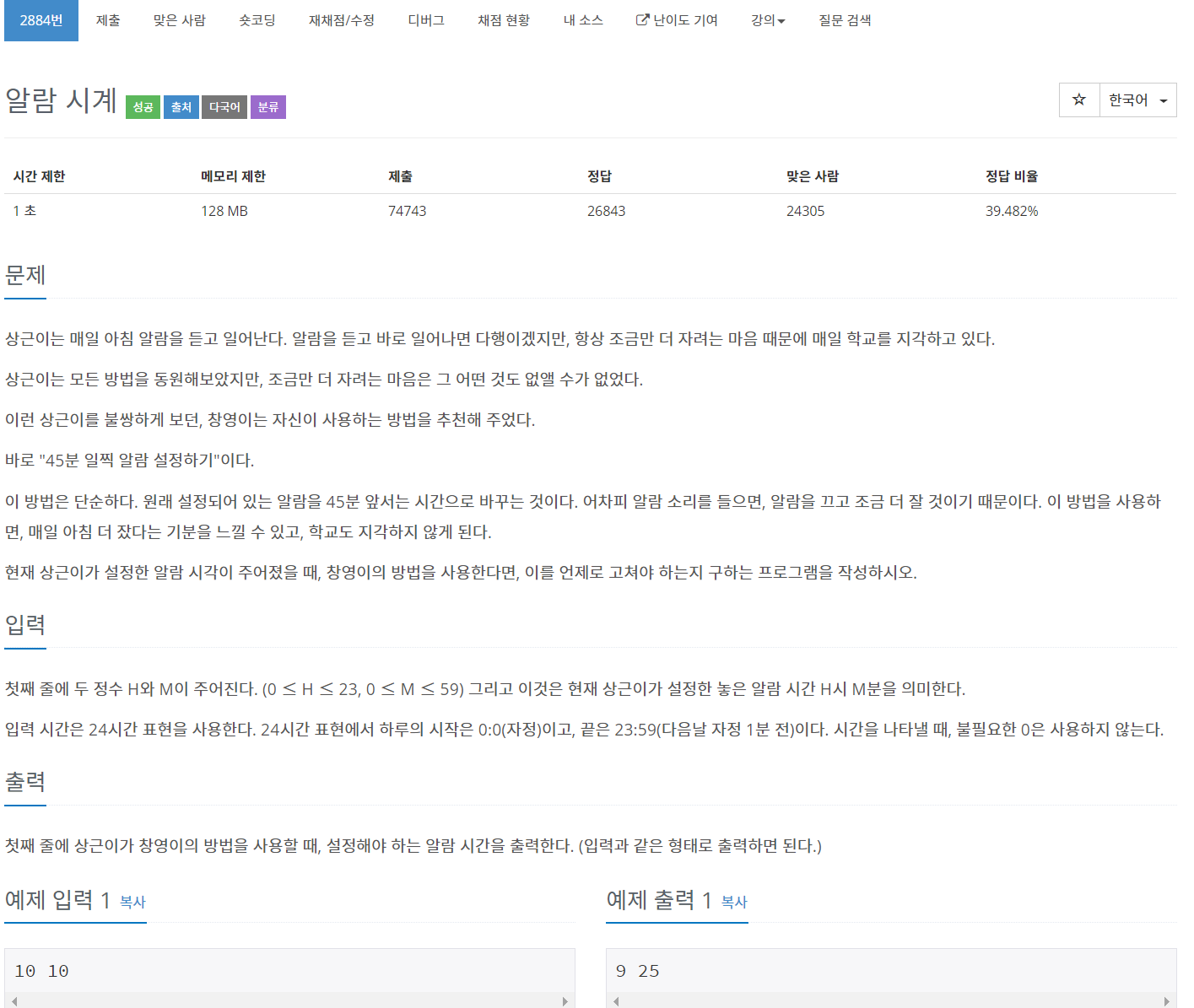Expand the 강의 dropdown menu

(x=768, y=20)
